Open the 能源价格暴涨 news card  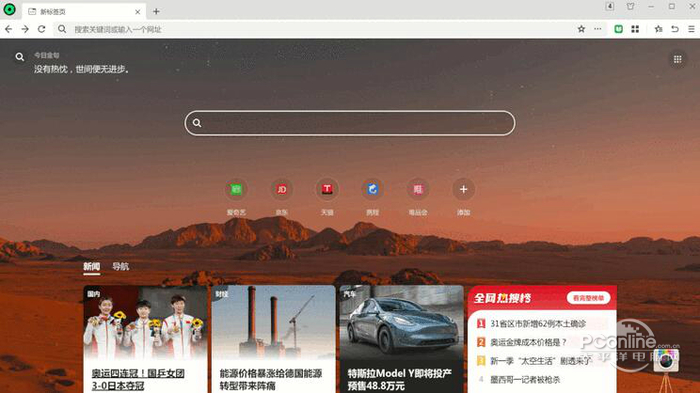point(274,339)
